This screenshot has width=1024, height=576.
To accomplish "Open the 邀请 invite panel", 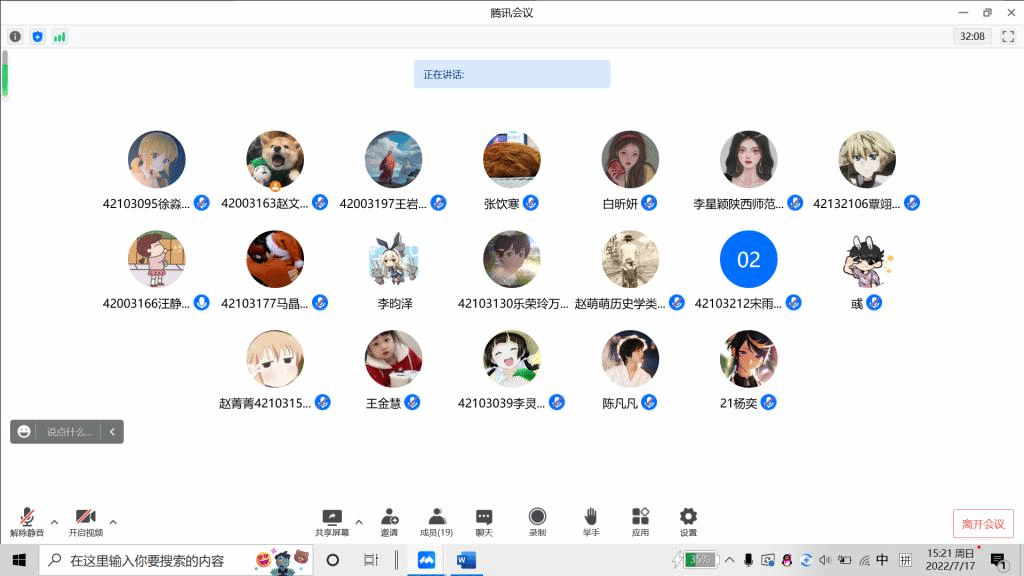I will tap(389, 522).
